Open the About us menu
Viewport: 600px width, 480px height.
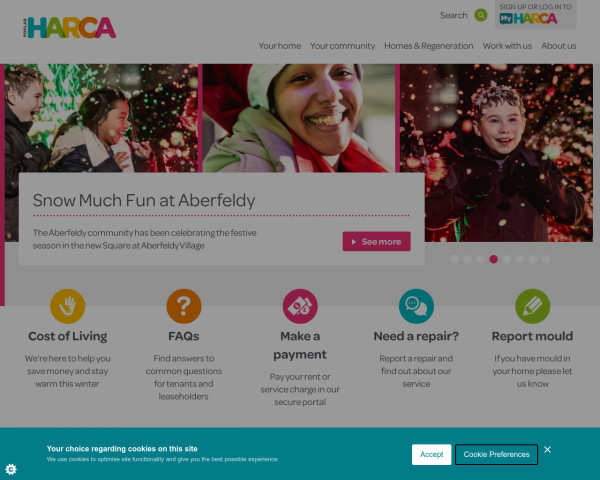point(559,46)
